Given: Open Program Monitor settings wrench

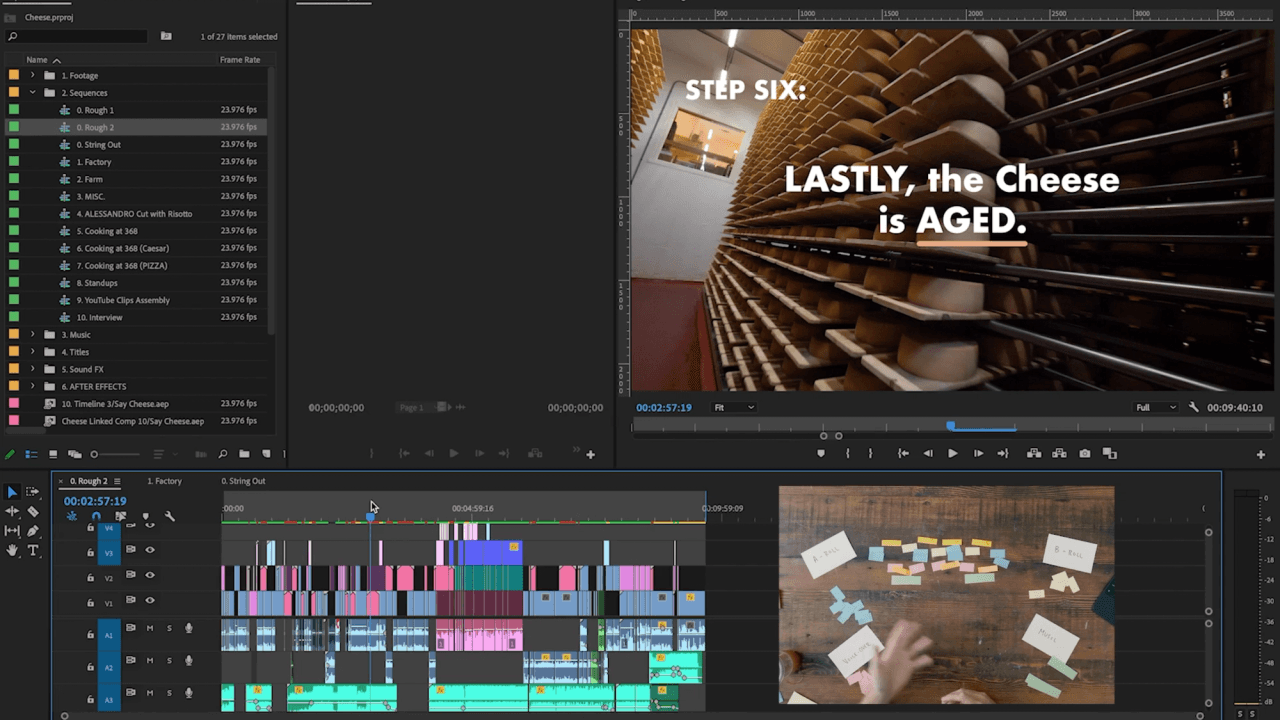Looking at the screenshot, I should [1194, 407].
